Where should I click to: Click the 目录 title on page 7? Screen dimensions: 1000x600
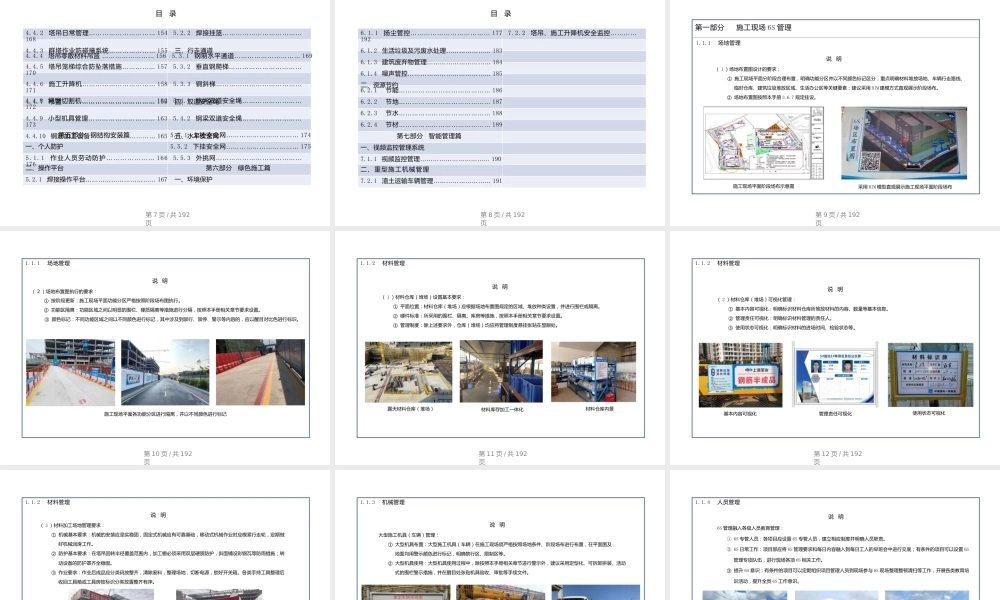[166, 13]
